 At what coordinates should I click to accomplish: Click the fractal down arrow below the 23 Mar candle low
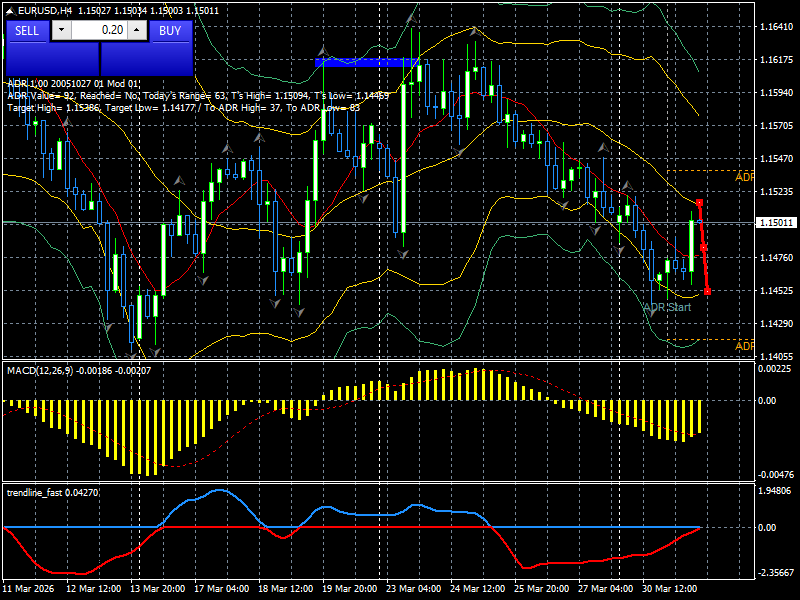[403, 254]
